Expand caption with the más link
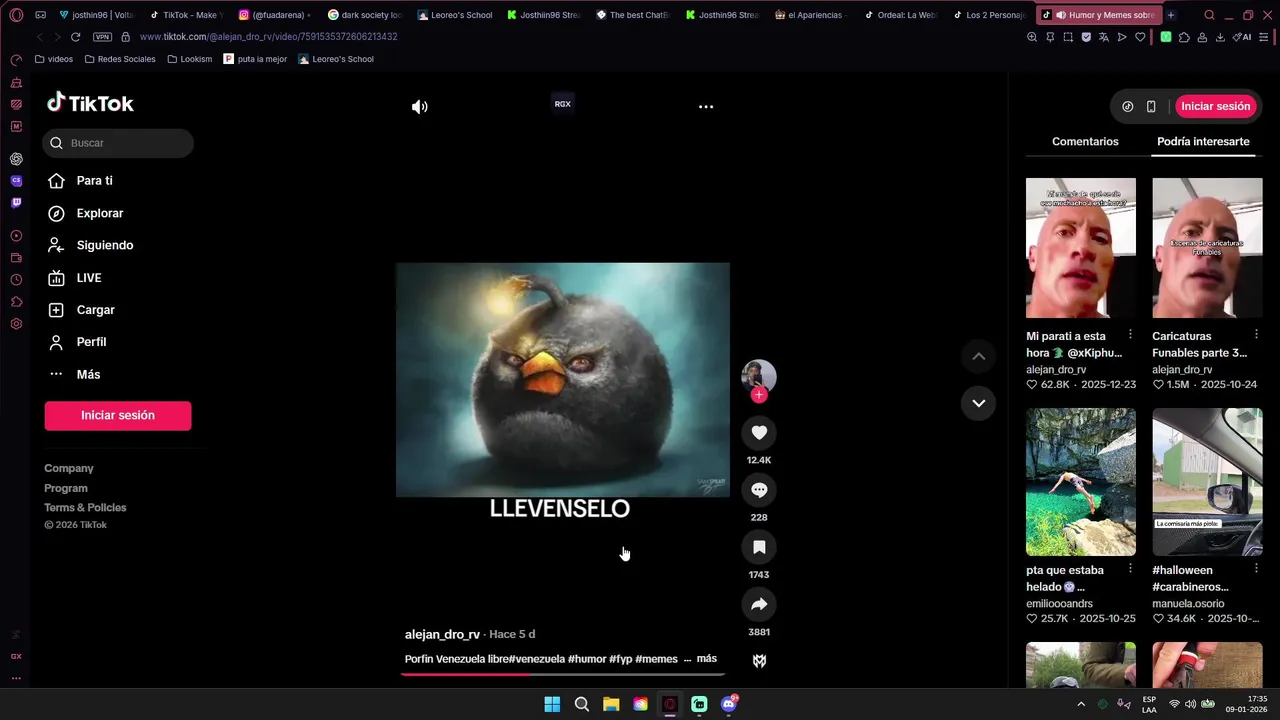Image resolution: width=1280 pixels, height=720 pixels. (707, 659)
